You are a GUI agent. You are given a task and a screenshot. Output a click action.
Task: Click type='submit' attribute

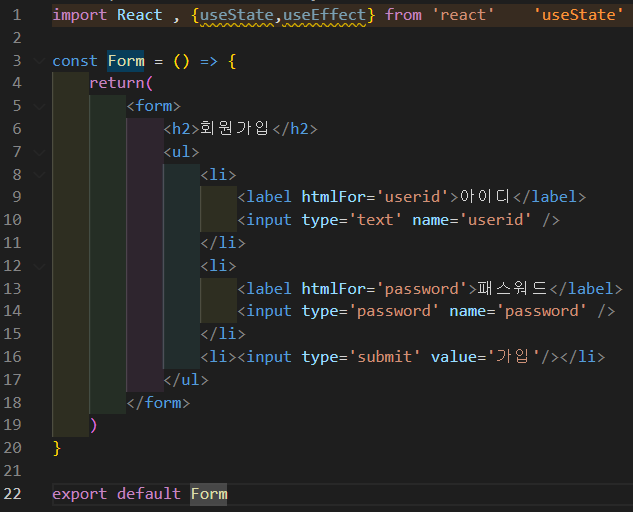pos(361,357)
